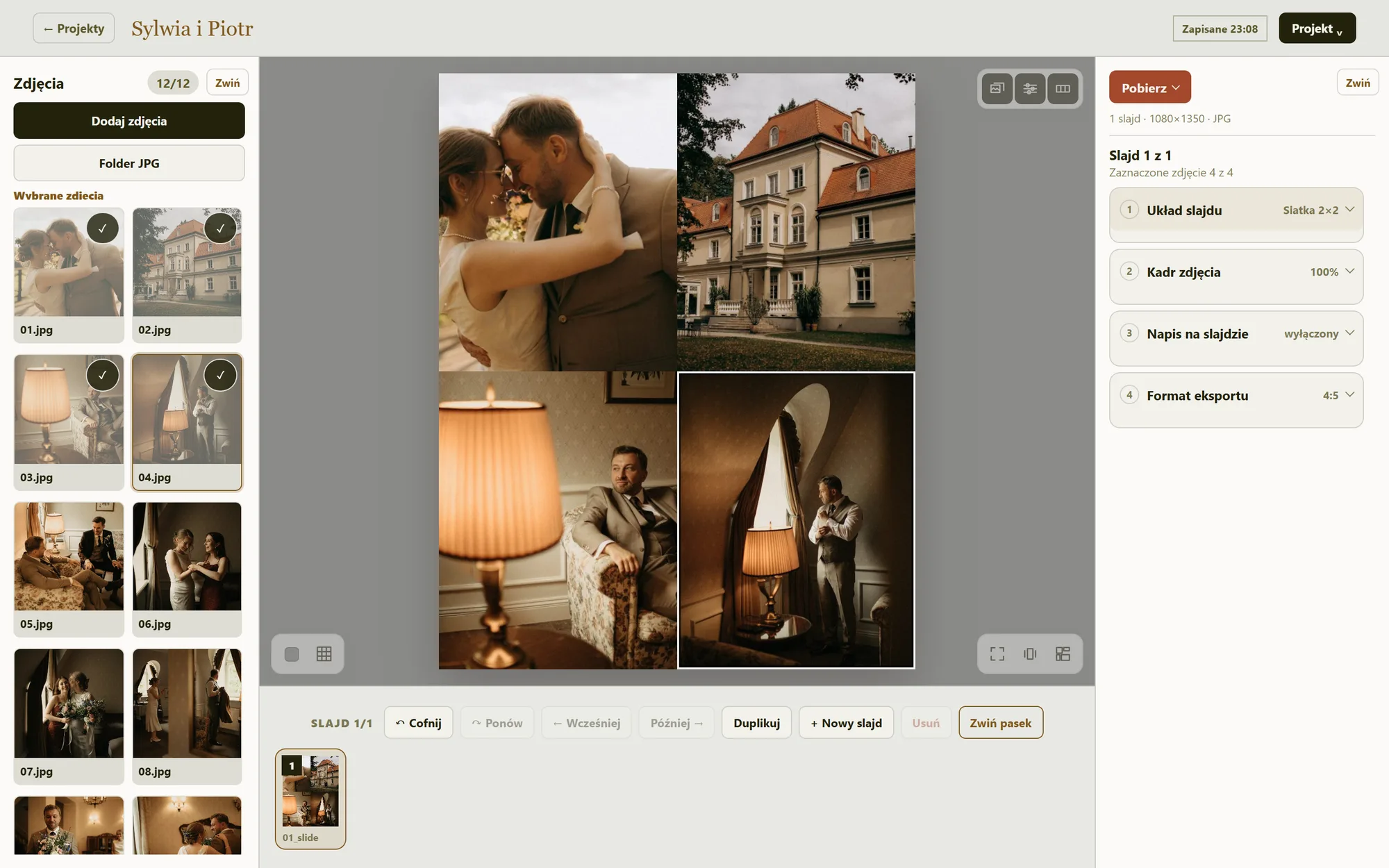Image resolution: width=1389 pixels, height=868 pixels.
Task: Uncheck the checkmark on 04.jpg
Action: pyautogui.click(x=220, y=375)
